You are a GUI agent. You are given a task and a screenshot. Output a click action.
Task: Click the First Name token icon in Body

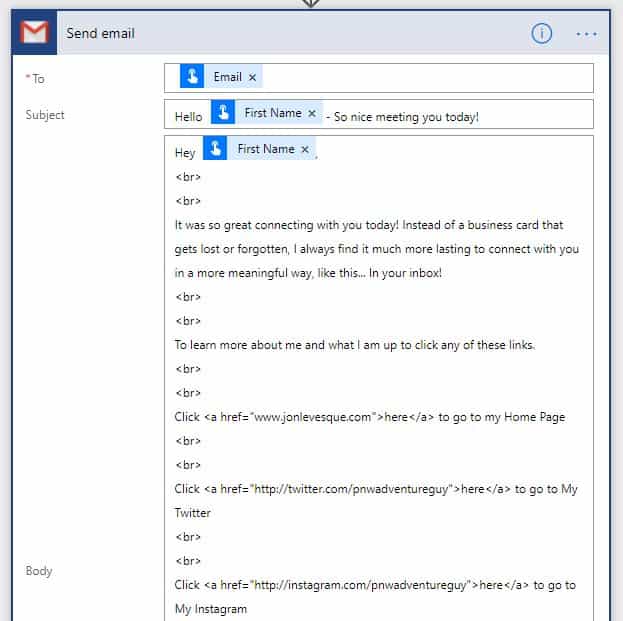point(216,149)
